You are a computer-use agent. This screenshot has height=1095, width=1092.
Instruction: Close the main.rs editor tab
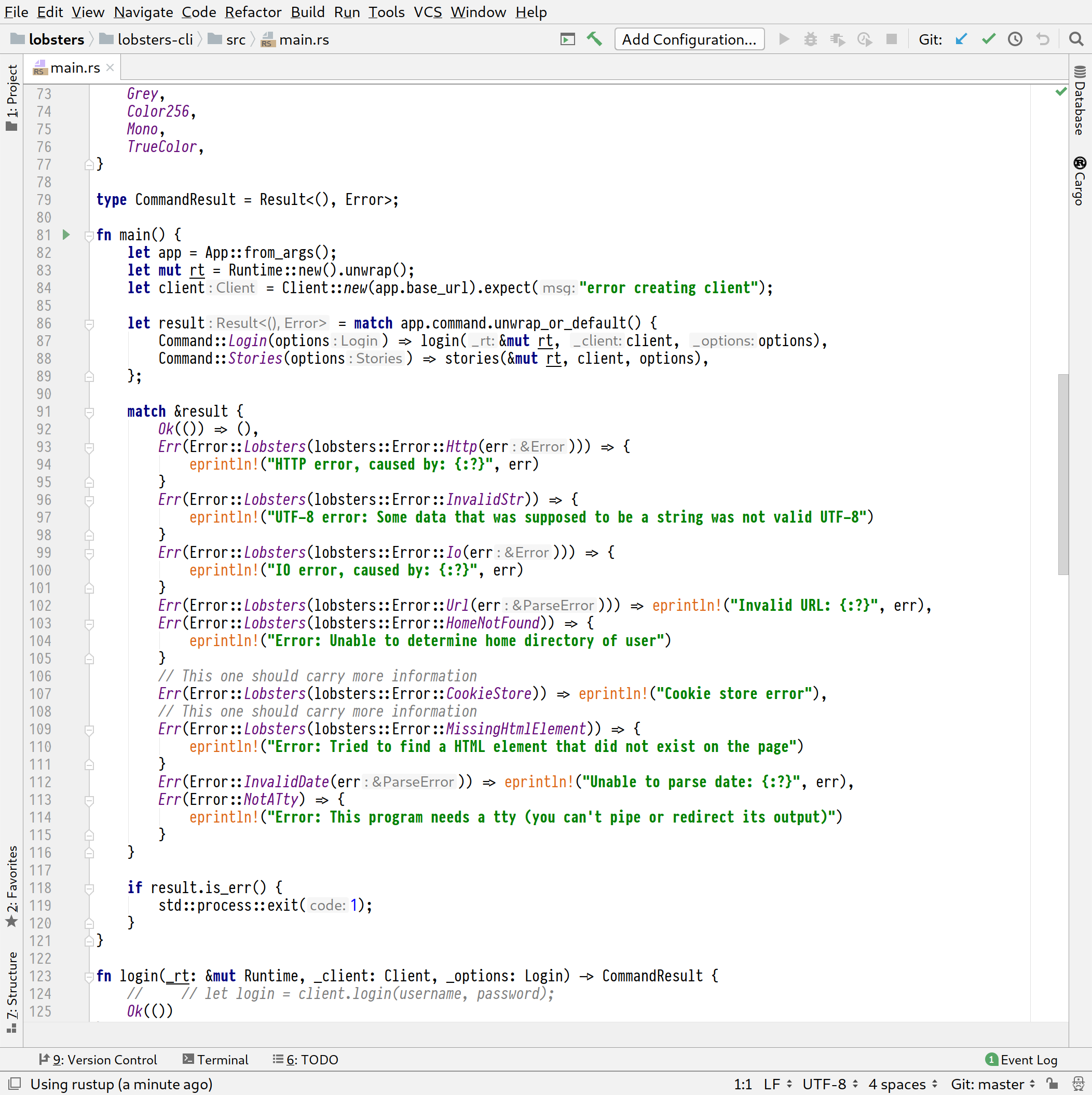coord(110,67)
